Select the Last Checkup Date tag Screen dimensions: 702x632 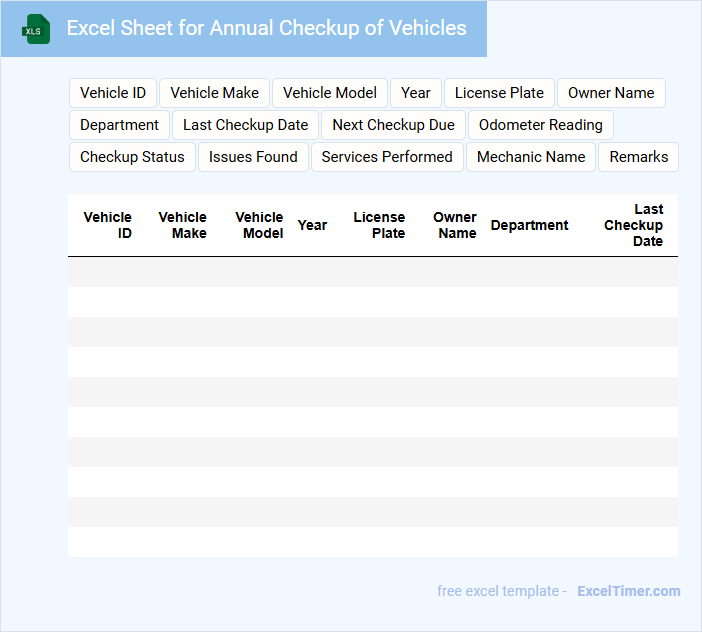(245, 125)
